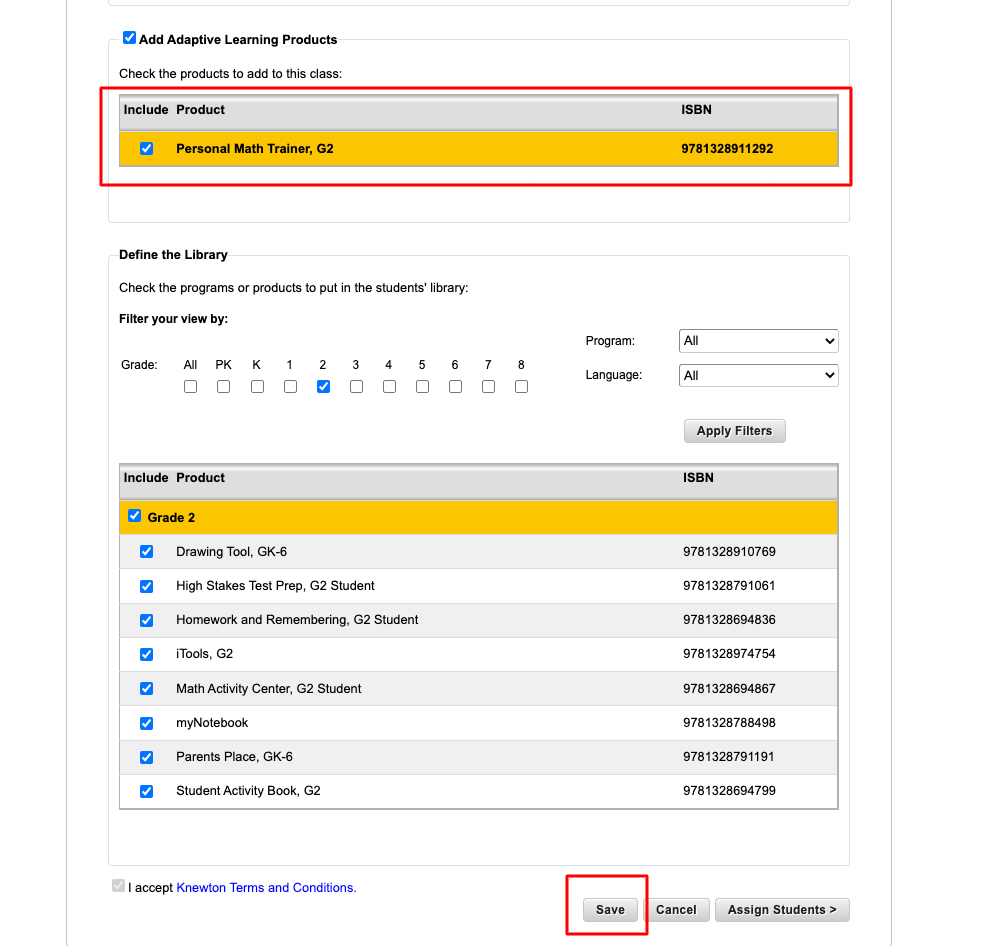Click the Save button
Screen dimensions: 984x946
610,910
